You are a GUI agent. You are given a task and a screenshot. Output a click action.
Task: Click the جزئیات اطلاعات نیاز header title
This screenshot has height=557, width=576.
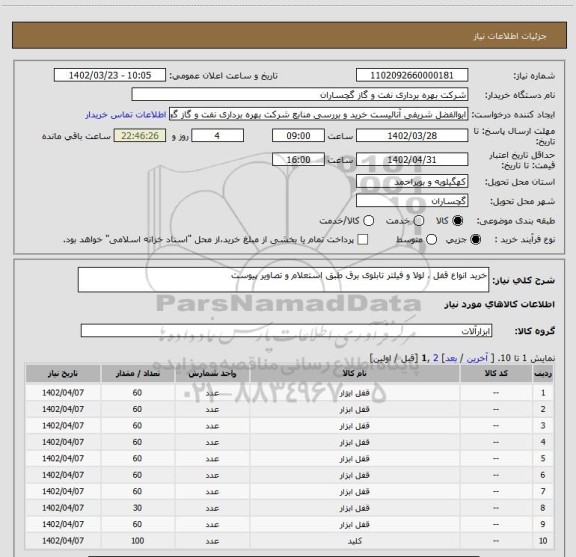(510, 36)
